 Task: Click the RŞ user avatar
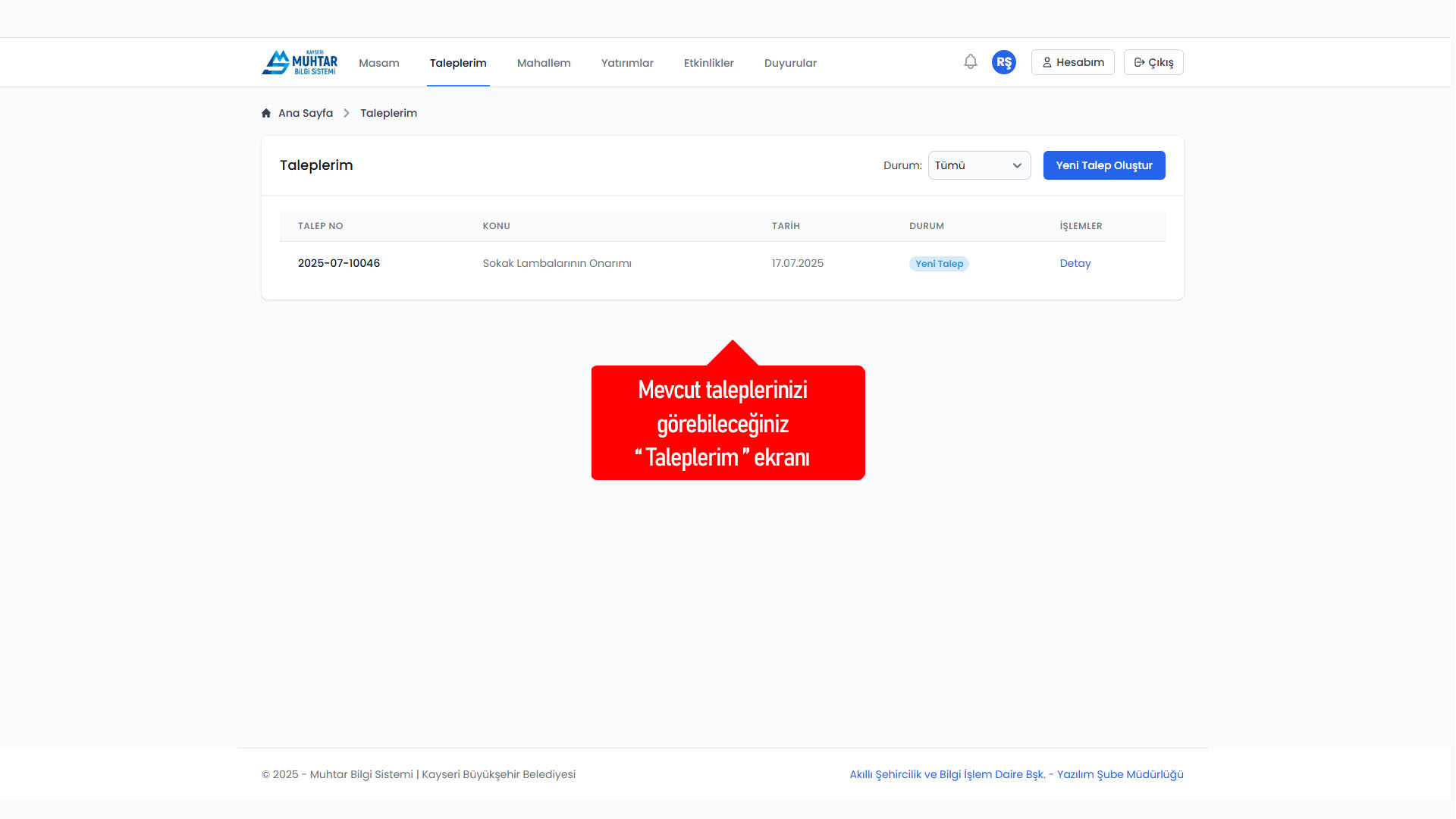tap(1004, 62)
